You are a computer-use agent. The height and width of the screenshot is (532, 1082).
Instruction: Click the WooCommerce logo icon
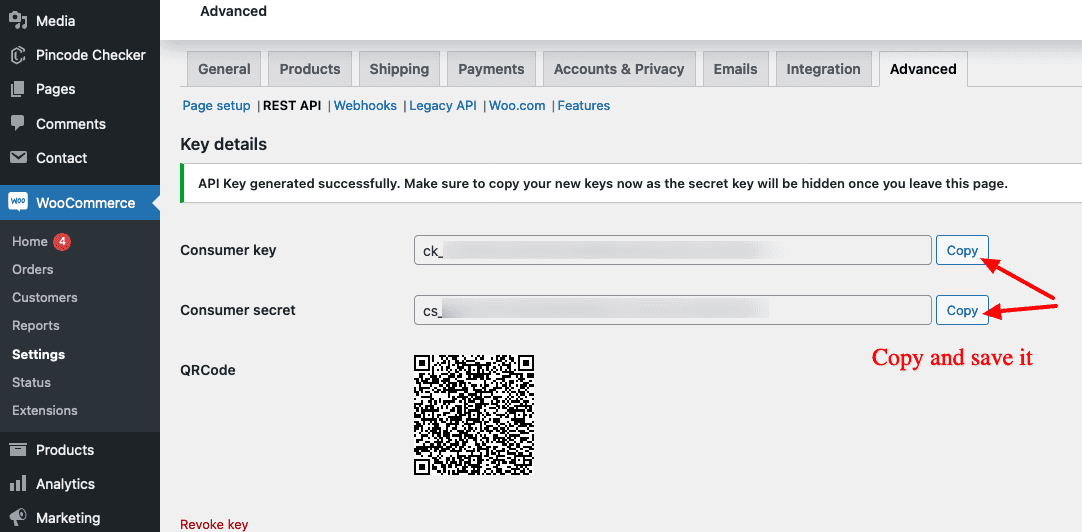pos(18,202)
